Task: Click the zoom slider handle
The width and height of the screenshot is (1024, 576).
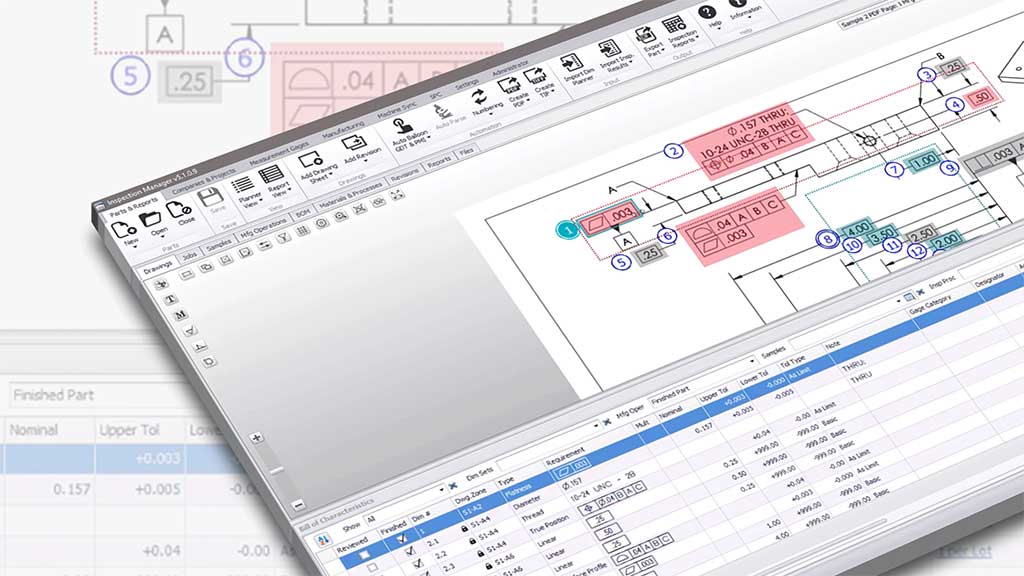Action: point(277,470)
